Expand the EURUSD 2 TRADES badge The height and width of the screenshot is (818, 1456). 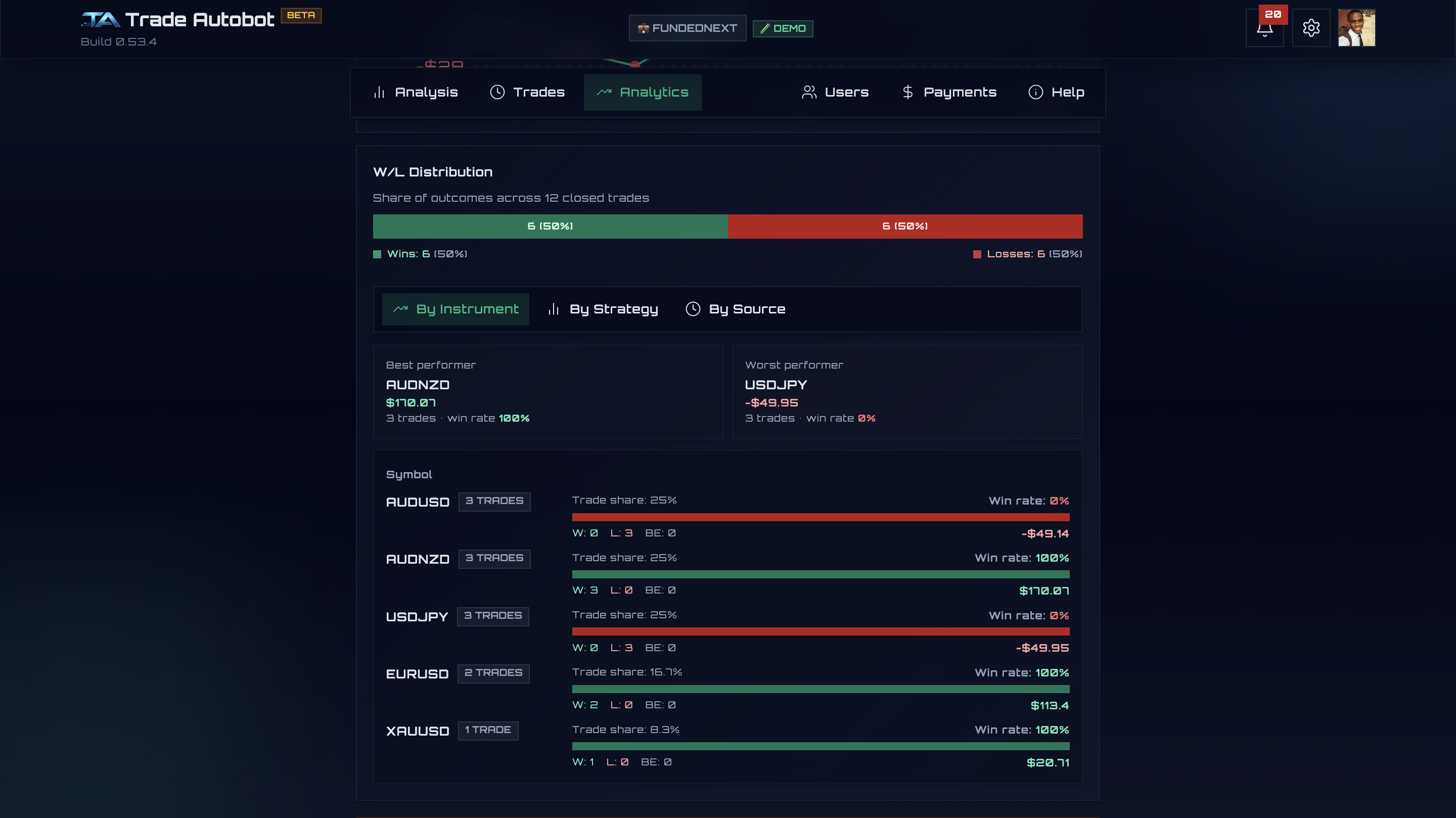click(x=493, y=673)
